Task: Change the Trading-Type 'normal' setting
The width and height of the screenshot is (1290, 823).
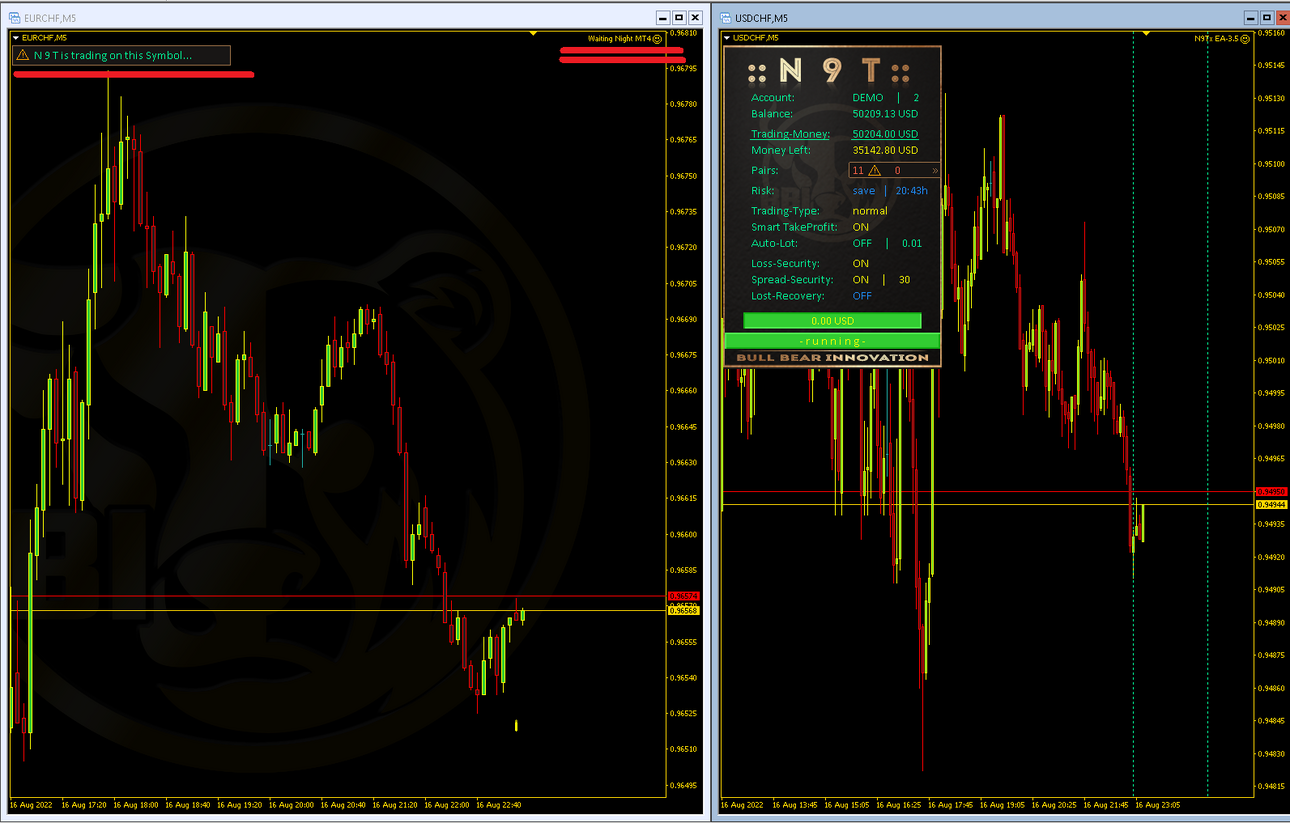Action: tap(870, 211)
